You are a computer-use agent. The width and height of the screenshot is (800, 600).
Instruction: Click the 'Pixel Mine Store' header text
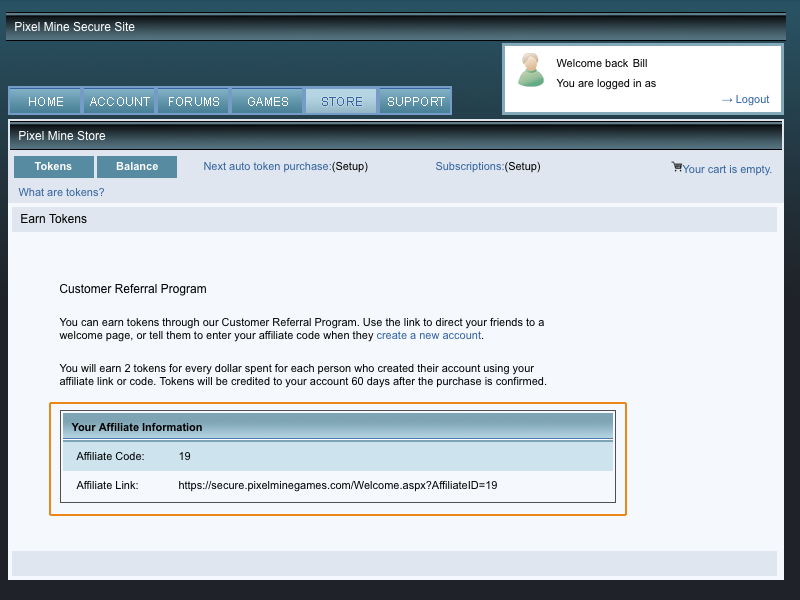62,136
